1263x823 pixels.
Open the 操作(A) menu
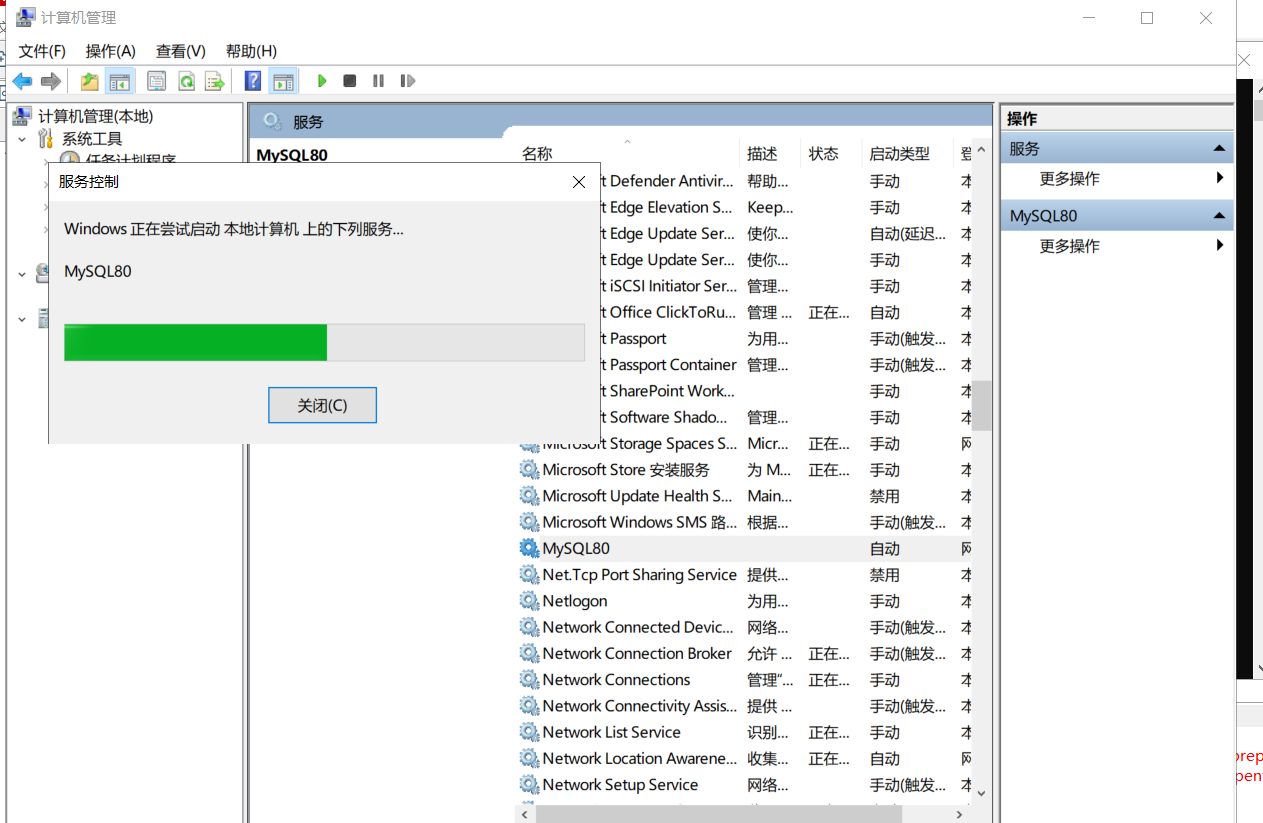[110, 51]
